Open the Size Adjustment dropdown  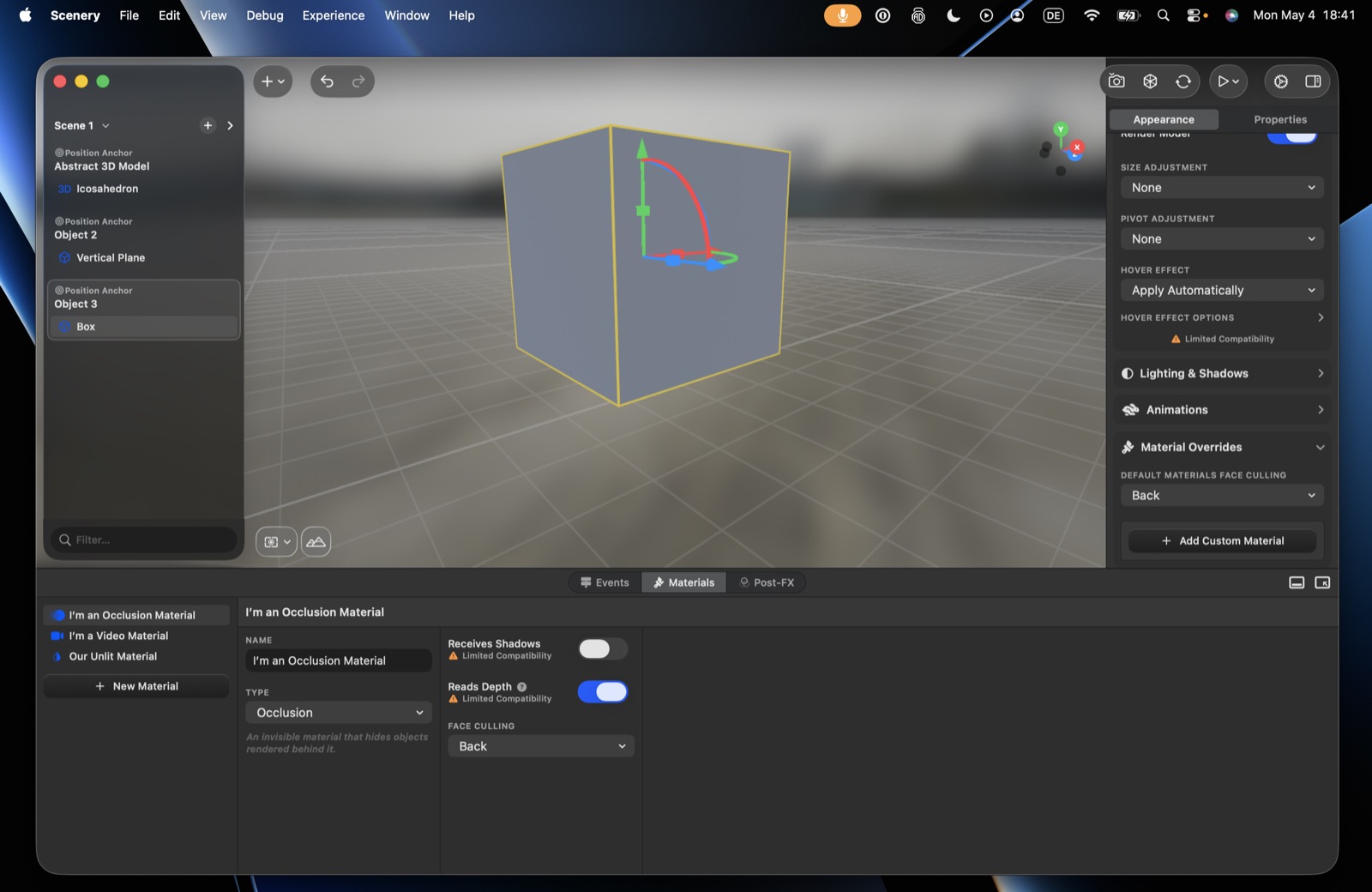pos(1222,188)
